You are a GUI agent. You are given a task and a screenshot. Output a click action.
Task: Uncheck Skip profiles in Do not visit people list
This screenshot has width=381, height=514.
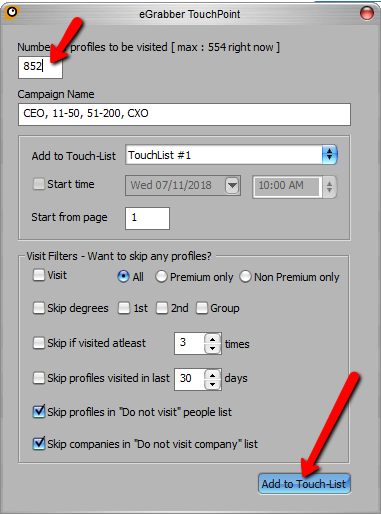tap(39, 412)
